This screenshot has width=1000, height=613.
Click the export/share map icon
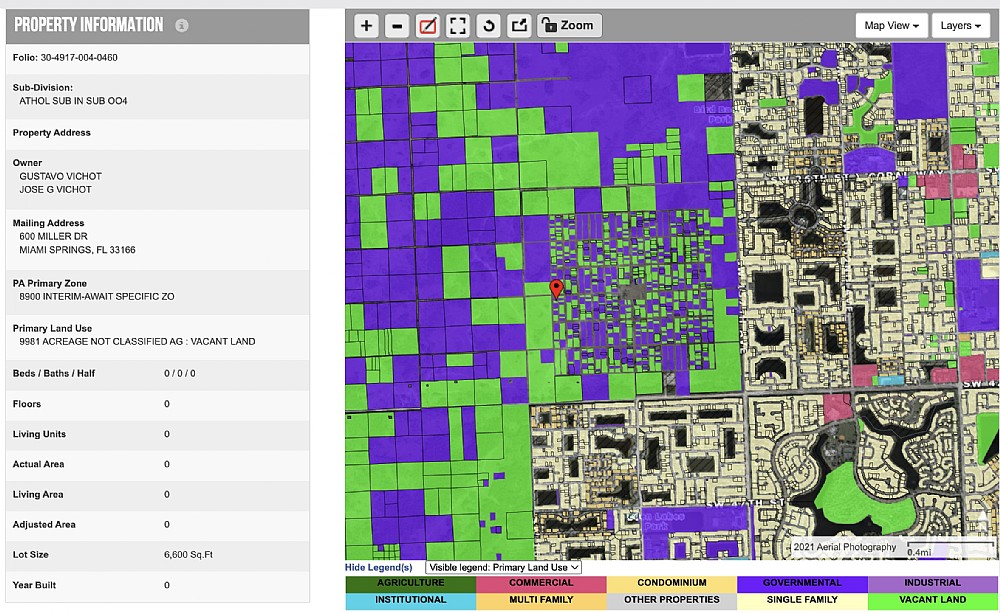519,26
